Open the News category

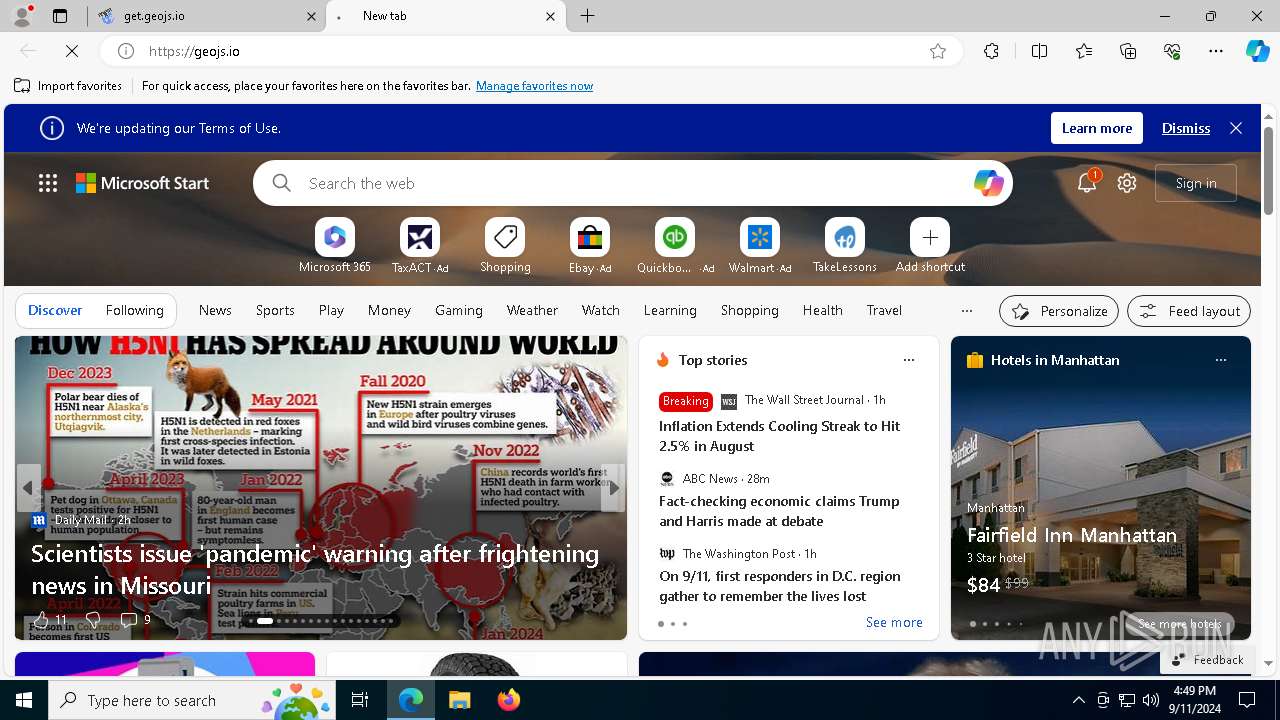(x=215, y=310)
